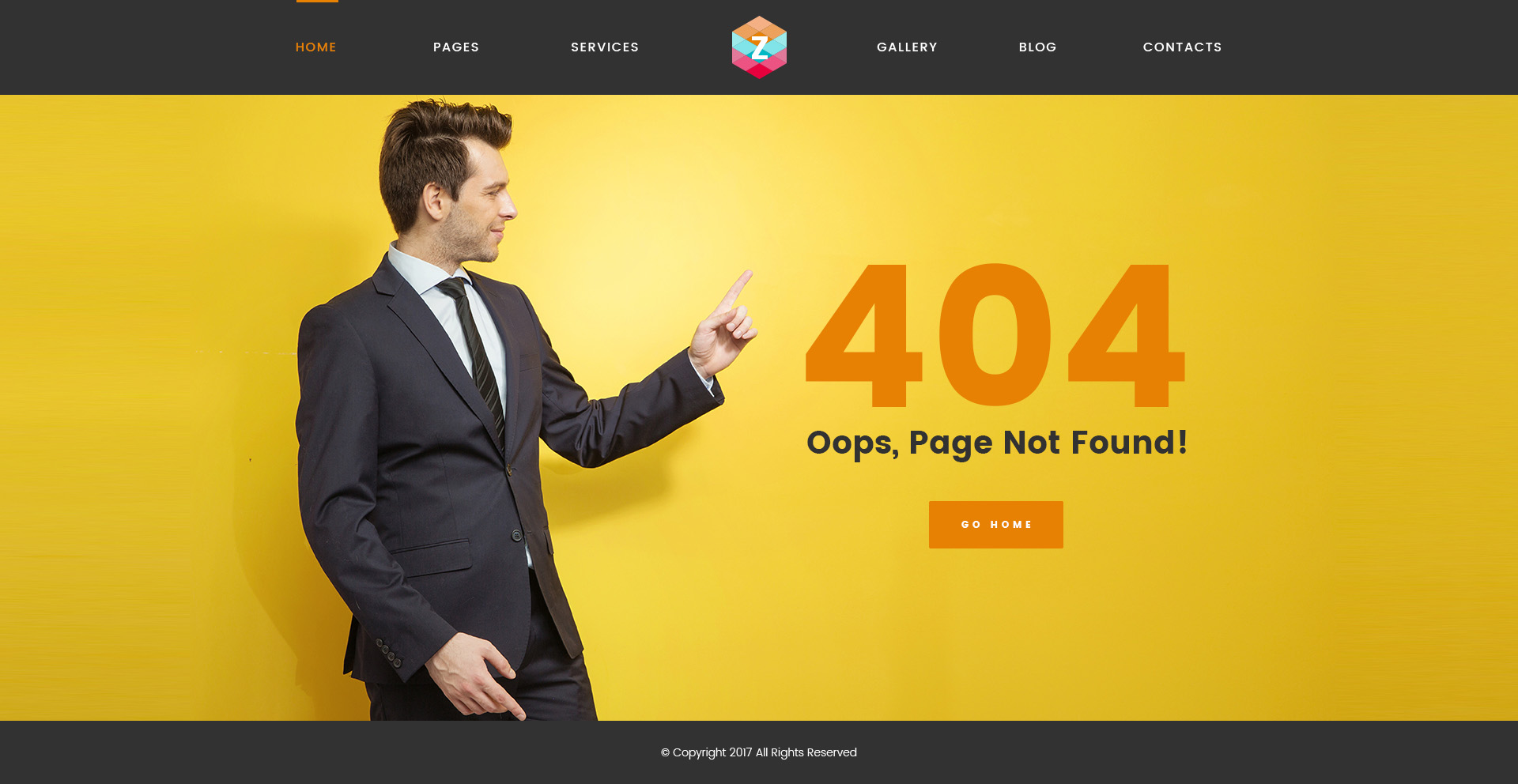Image resolution: width=1518 pixels, height=784 pixels.
Task: Open the Gallery navigation link
Action: 907,47
